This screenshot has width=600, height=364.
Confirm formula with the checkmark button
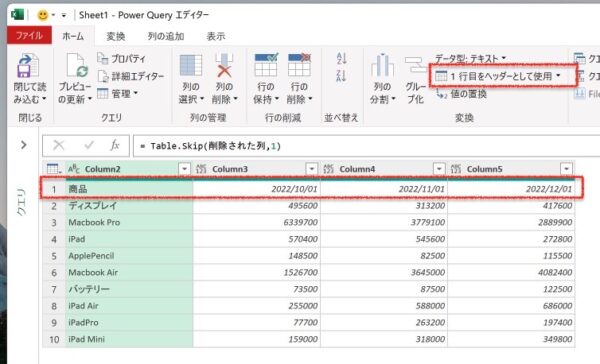pos(89,145)
